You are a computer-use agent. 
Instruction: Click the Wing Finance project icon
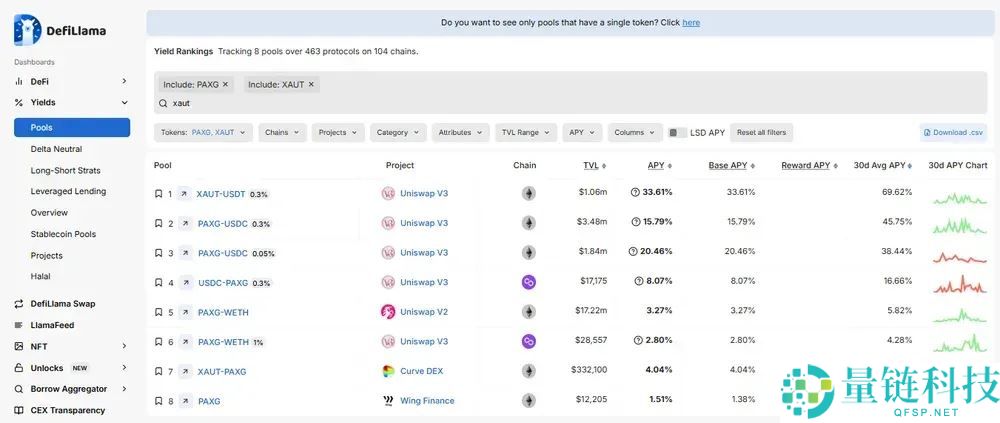coord(388,401)
